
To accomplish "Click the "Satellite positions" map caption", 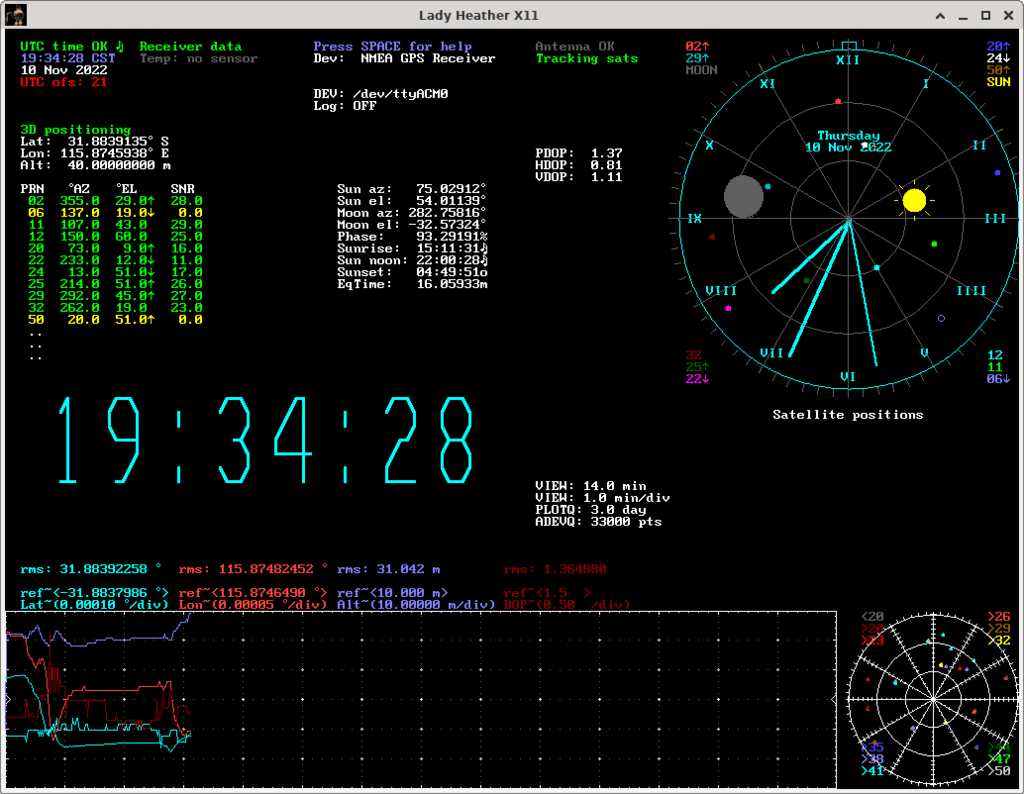I will tap(848, 414).
